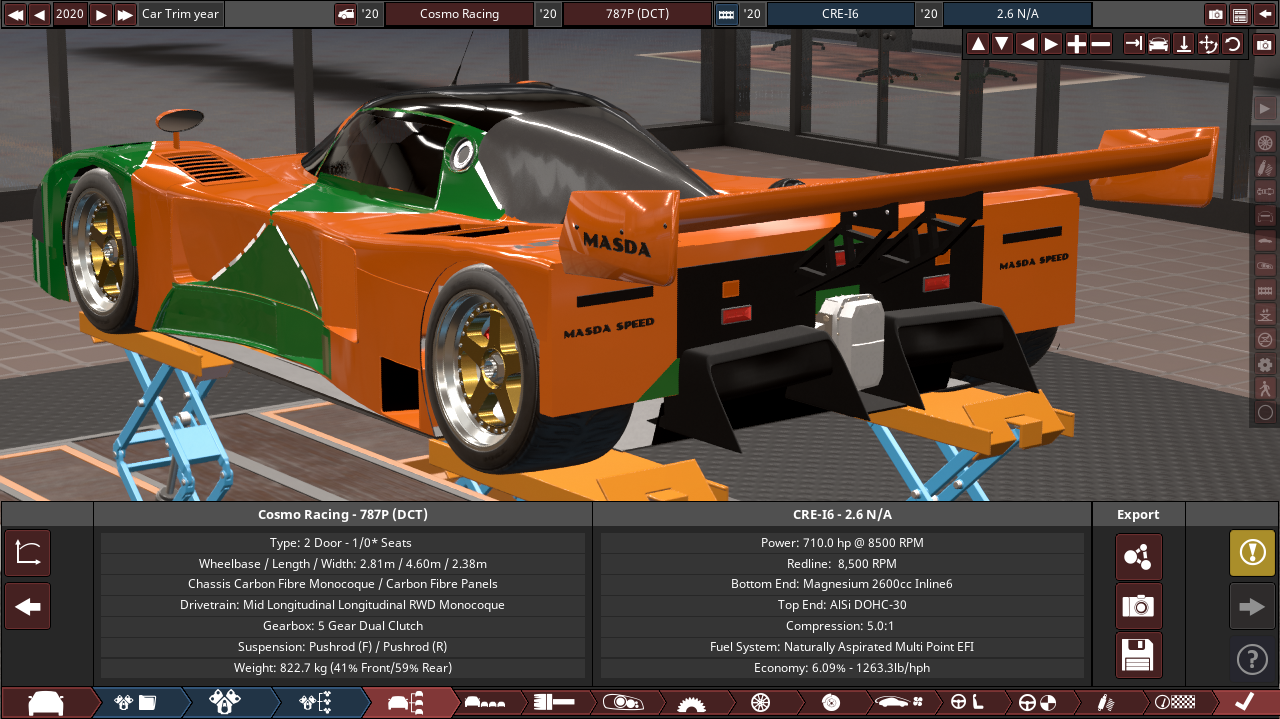Move camera up with up-arrow button
Viewport: 1280px width, 719px height.
[x=978, y=44]
